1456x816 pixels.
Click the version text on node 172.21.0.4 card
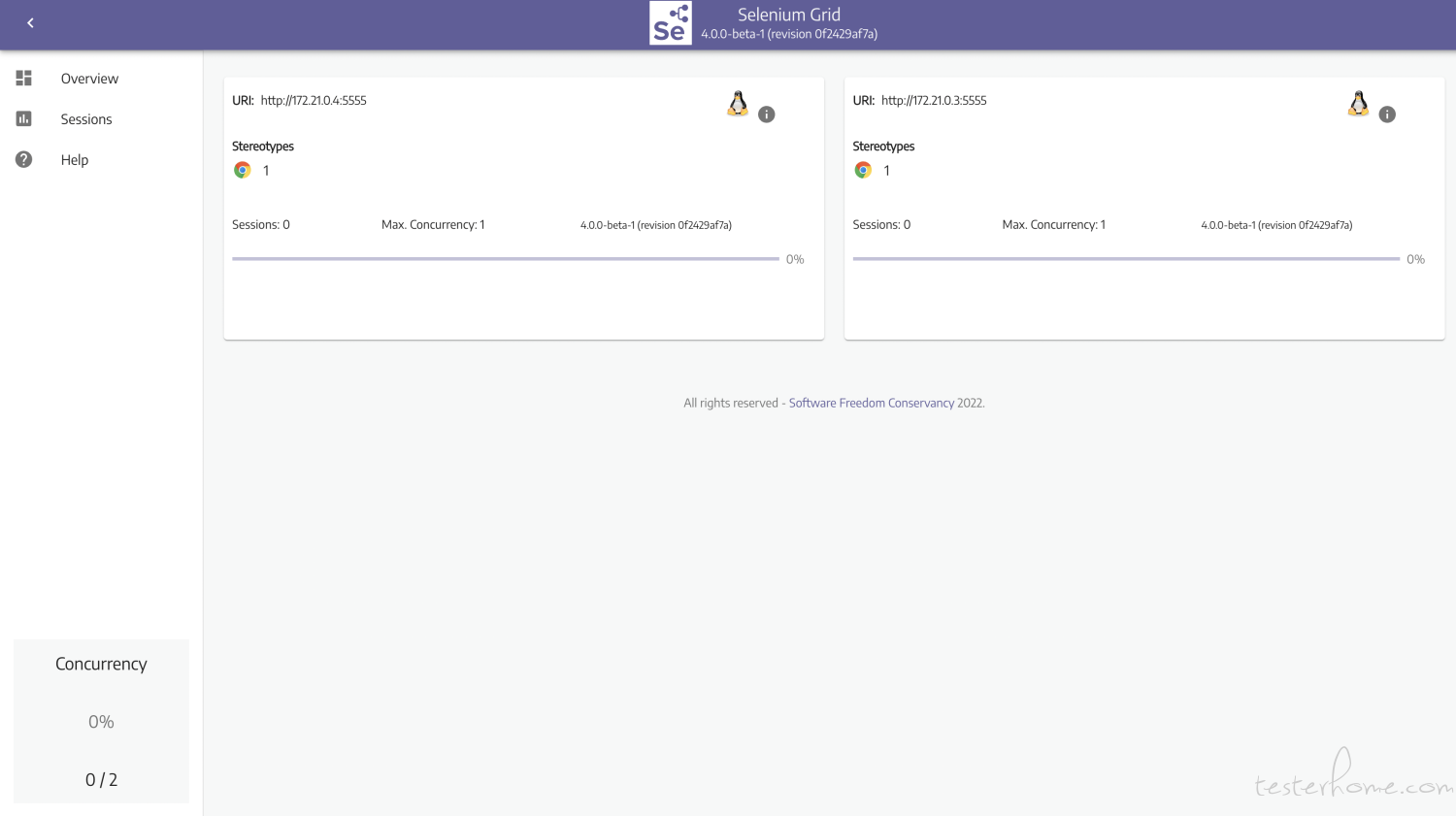coord(656,225)
